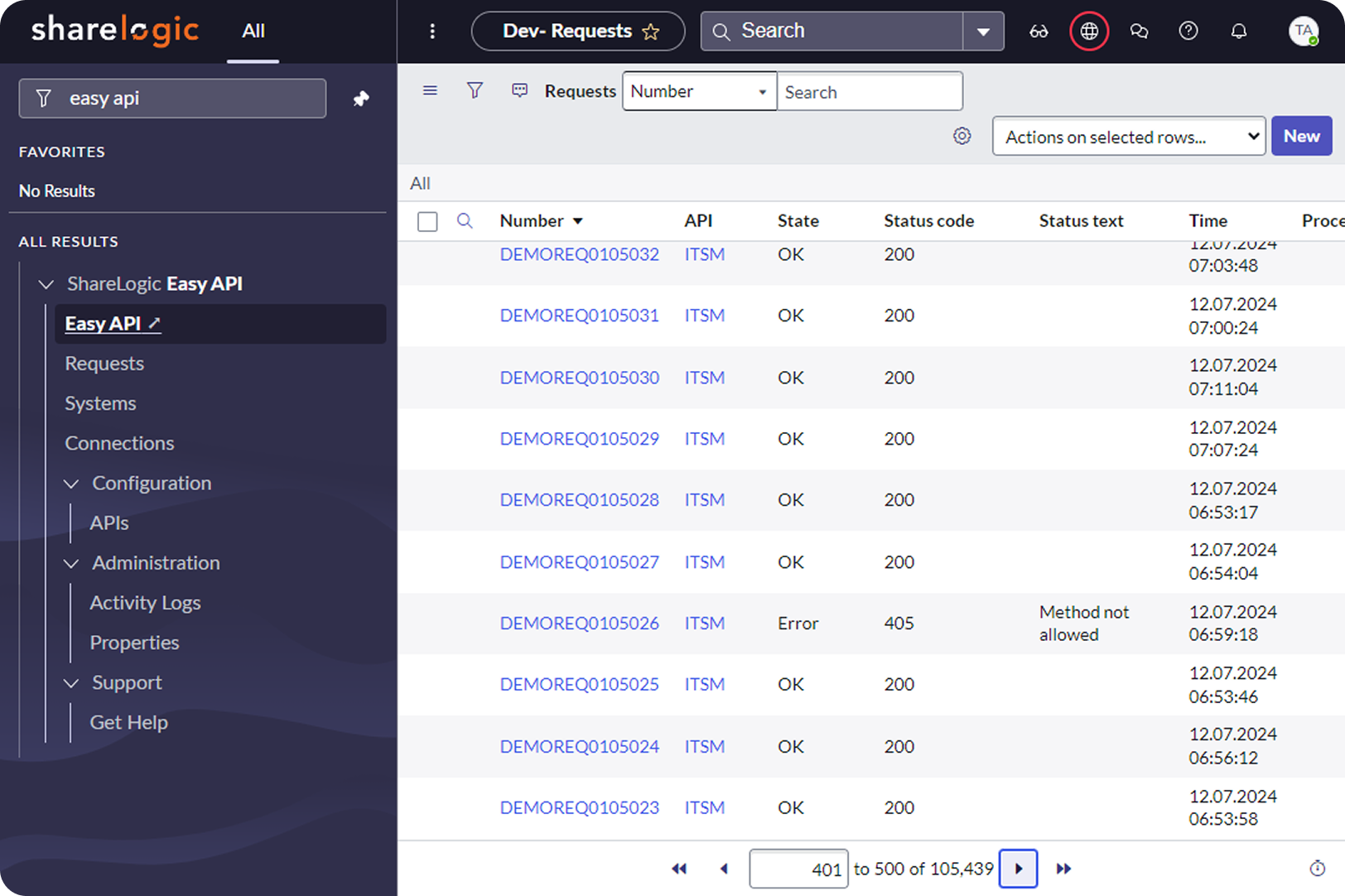Viewport: 1345px width, 896px height.
Task: Select all rows checkbox
Action: point(427,222)
